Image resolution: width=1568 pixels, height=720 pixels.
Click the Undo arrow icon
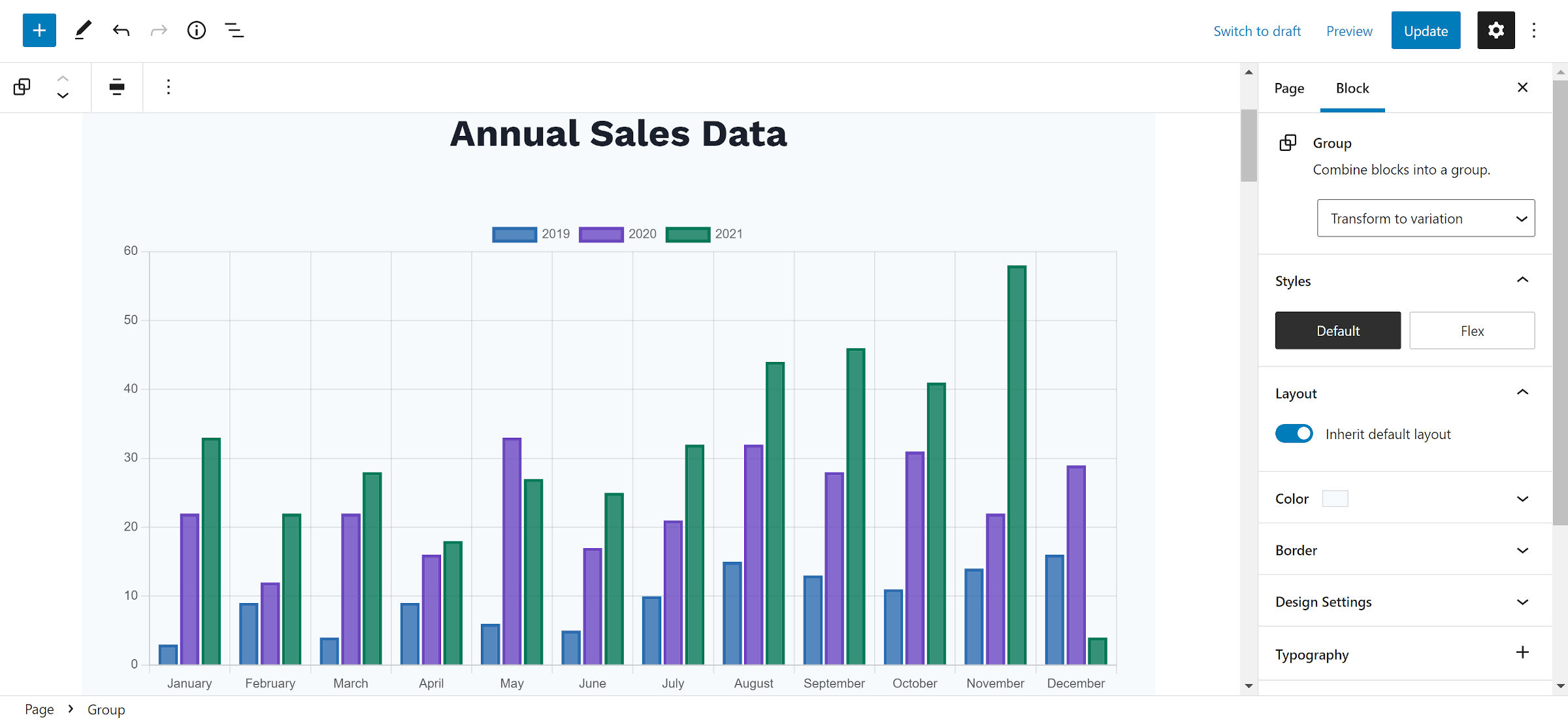pyautogui.click(x=121, y=30)
